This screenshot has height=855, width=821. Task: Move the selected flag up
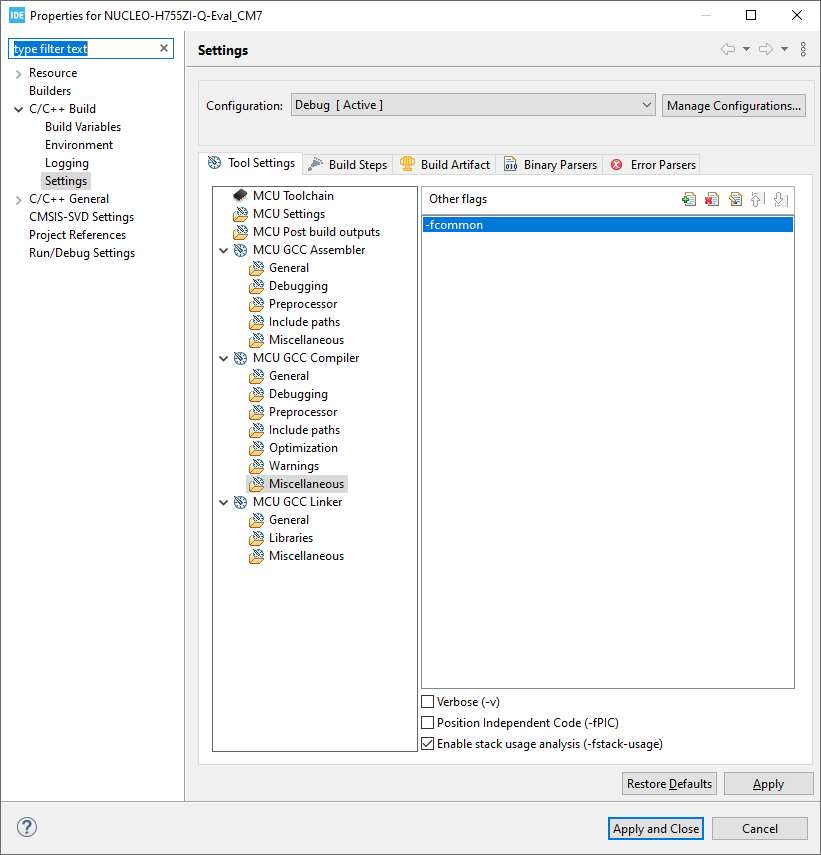[x=757, y=199]
